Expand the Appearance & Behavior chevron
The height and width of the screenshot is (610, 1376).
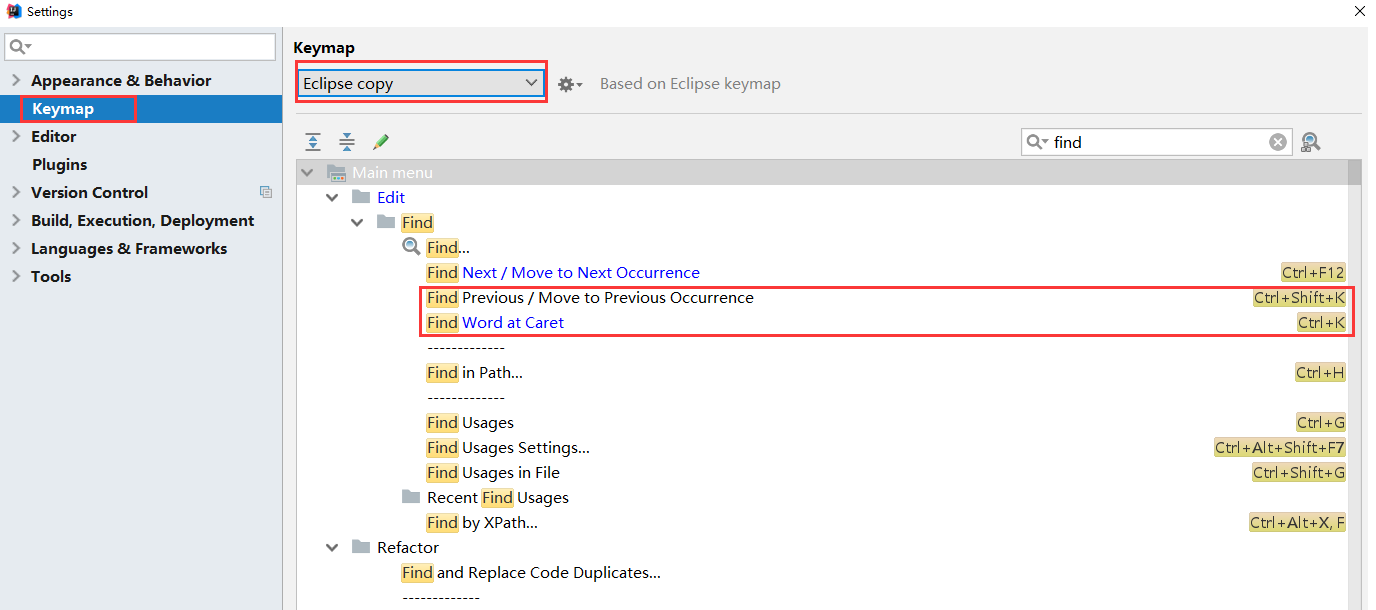coord(16,80)
